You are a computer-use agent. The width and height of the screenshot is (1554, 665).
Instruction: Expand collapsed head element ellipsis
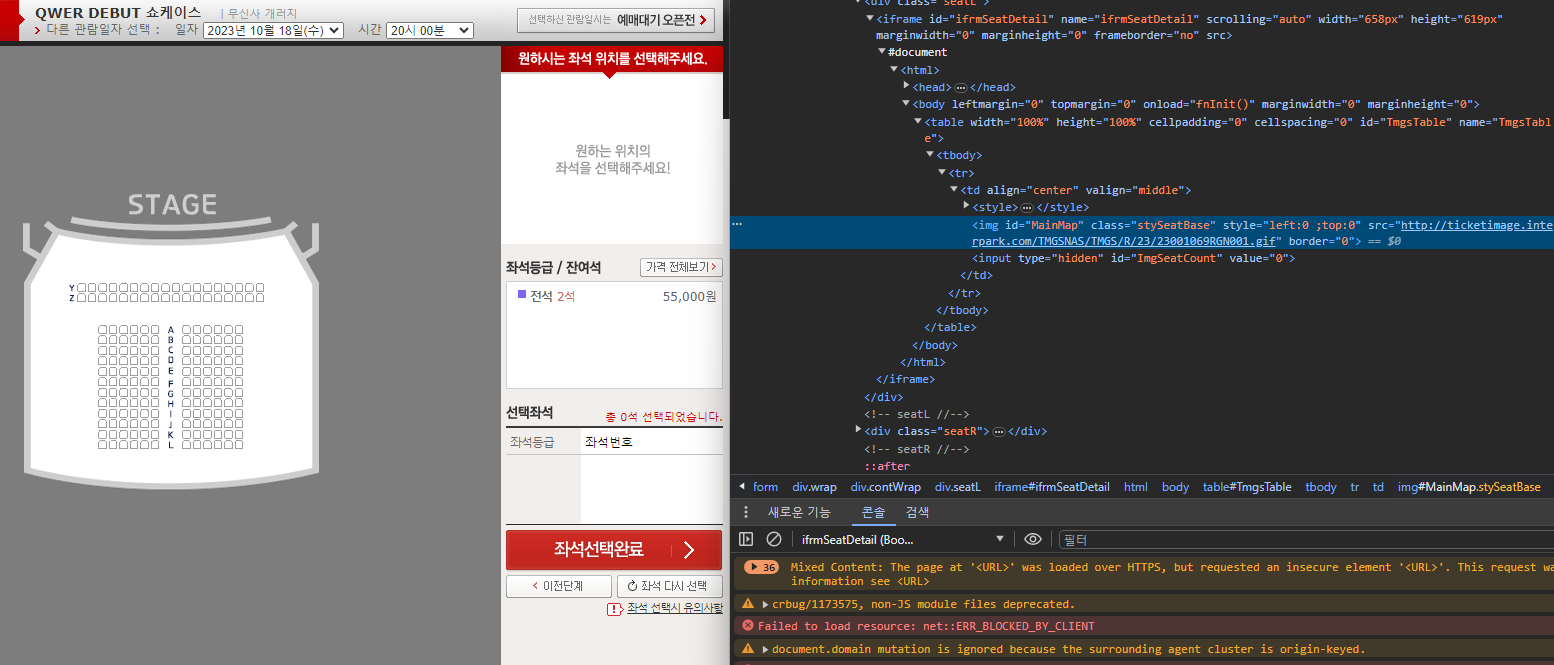coord(961,87)
